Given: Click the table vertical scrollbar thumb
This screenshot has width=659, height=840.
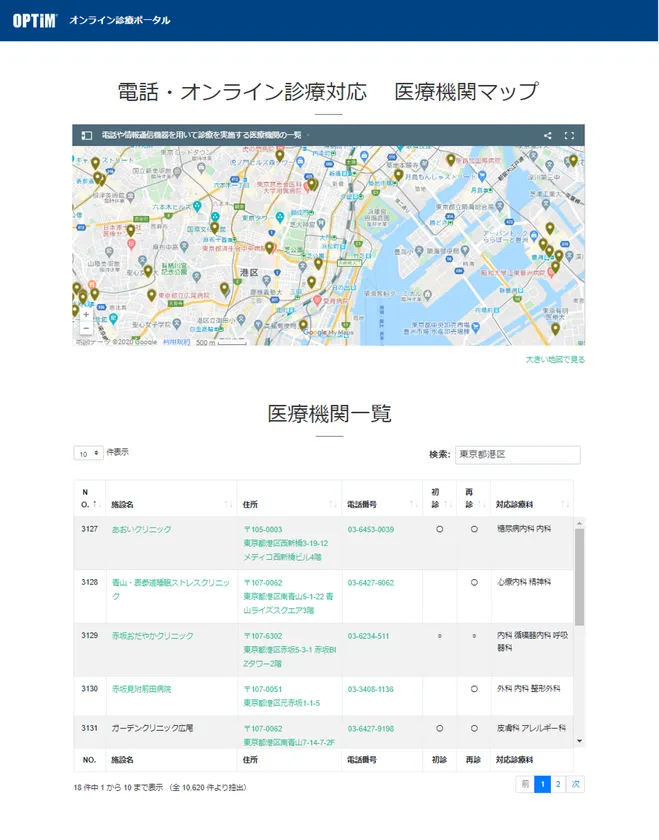Looking at the screenshot, I should [x=579, y=577].
